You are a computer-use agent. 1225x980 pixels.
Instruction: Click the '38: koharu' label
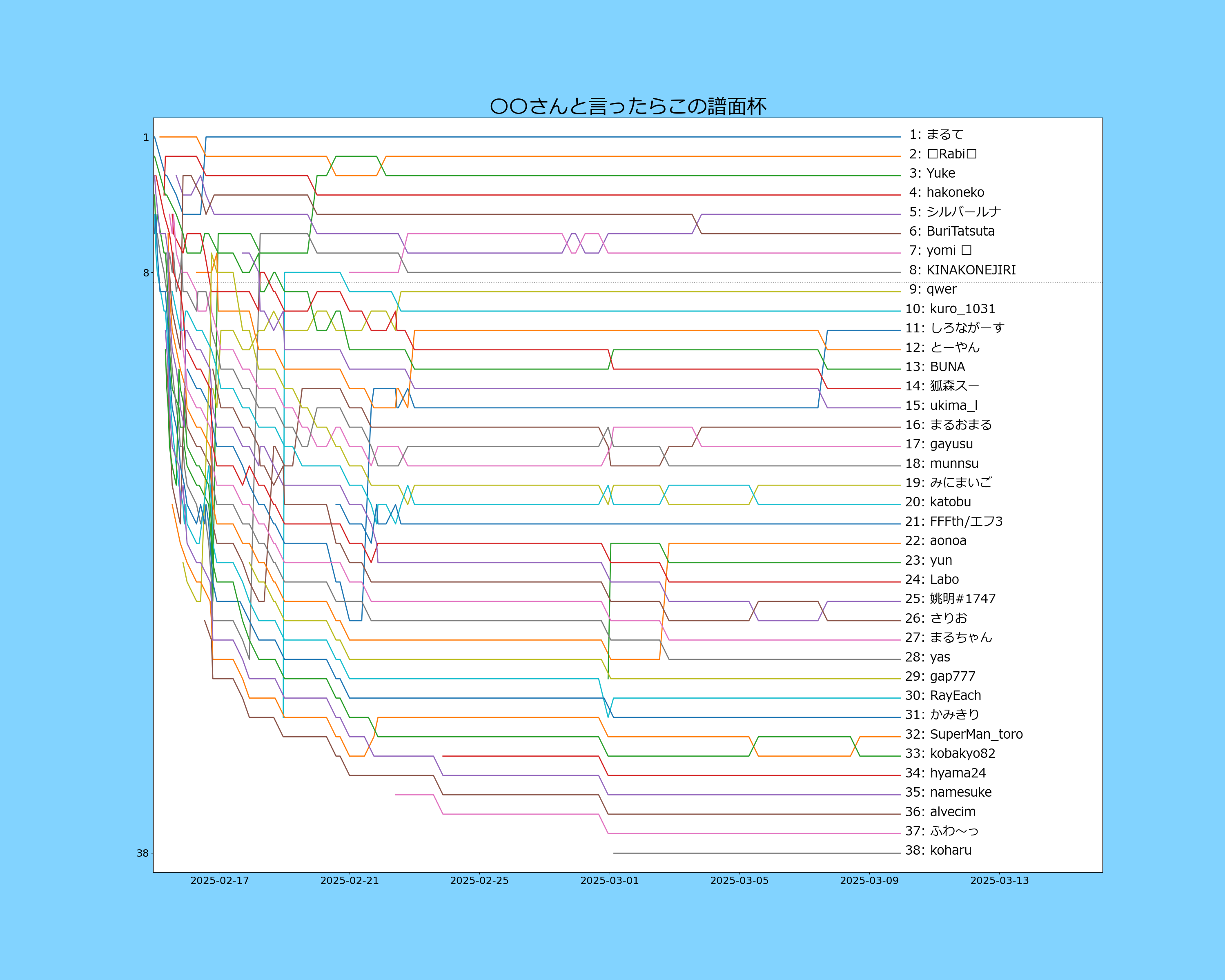(x=938, y=850)
